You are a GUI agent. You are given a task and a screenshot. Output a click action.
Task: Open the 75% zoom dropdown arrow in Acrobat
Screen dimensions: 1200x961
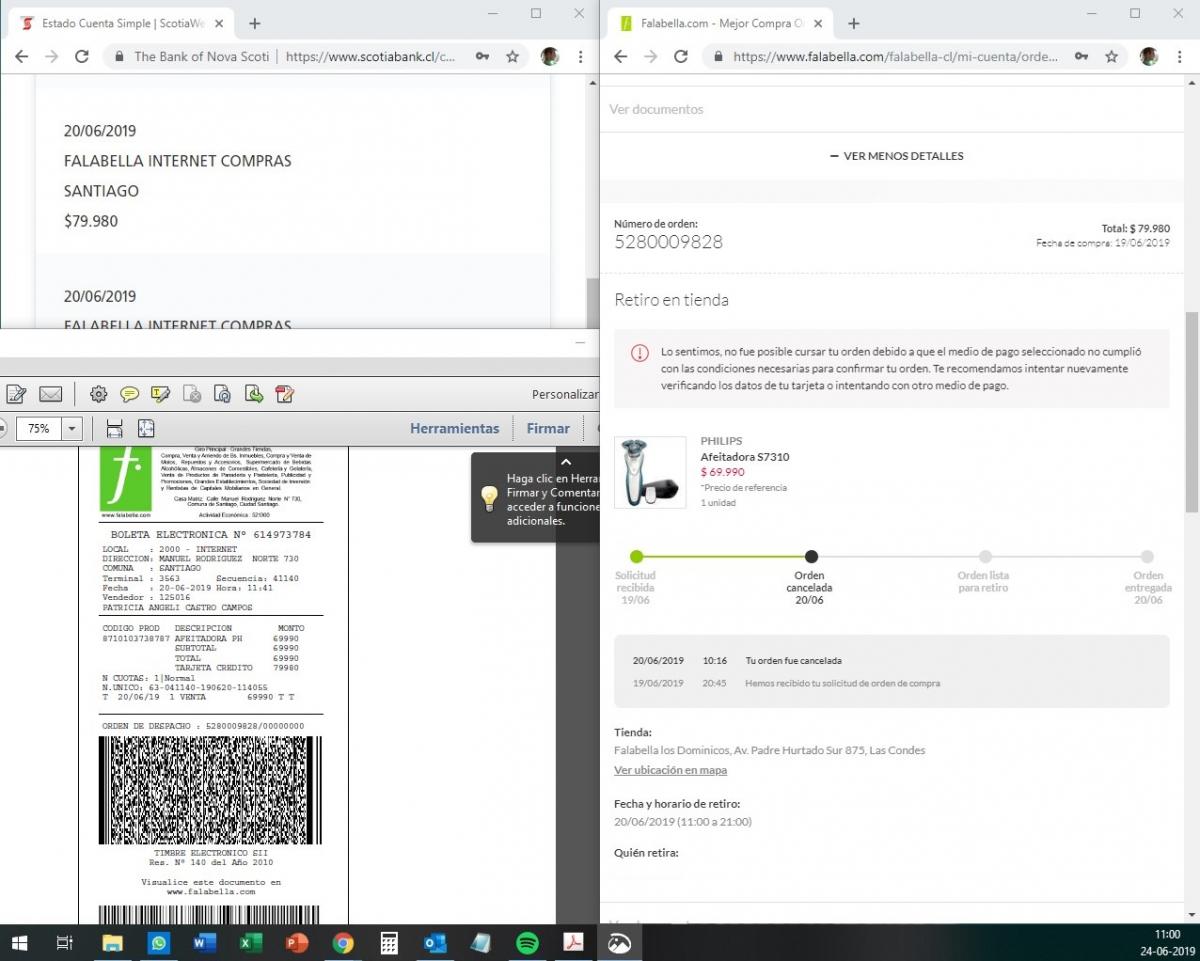tap(72, 428)
